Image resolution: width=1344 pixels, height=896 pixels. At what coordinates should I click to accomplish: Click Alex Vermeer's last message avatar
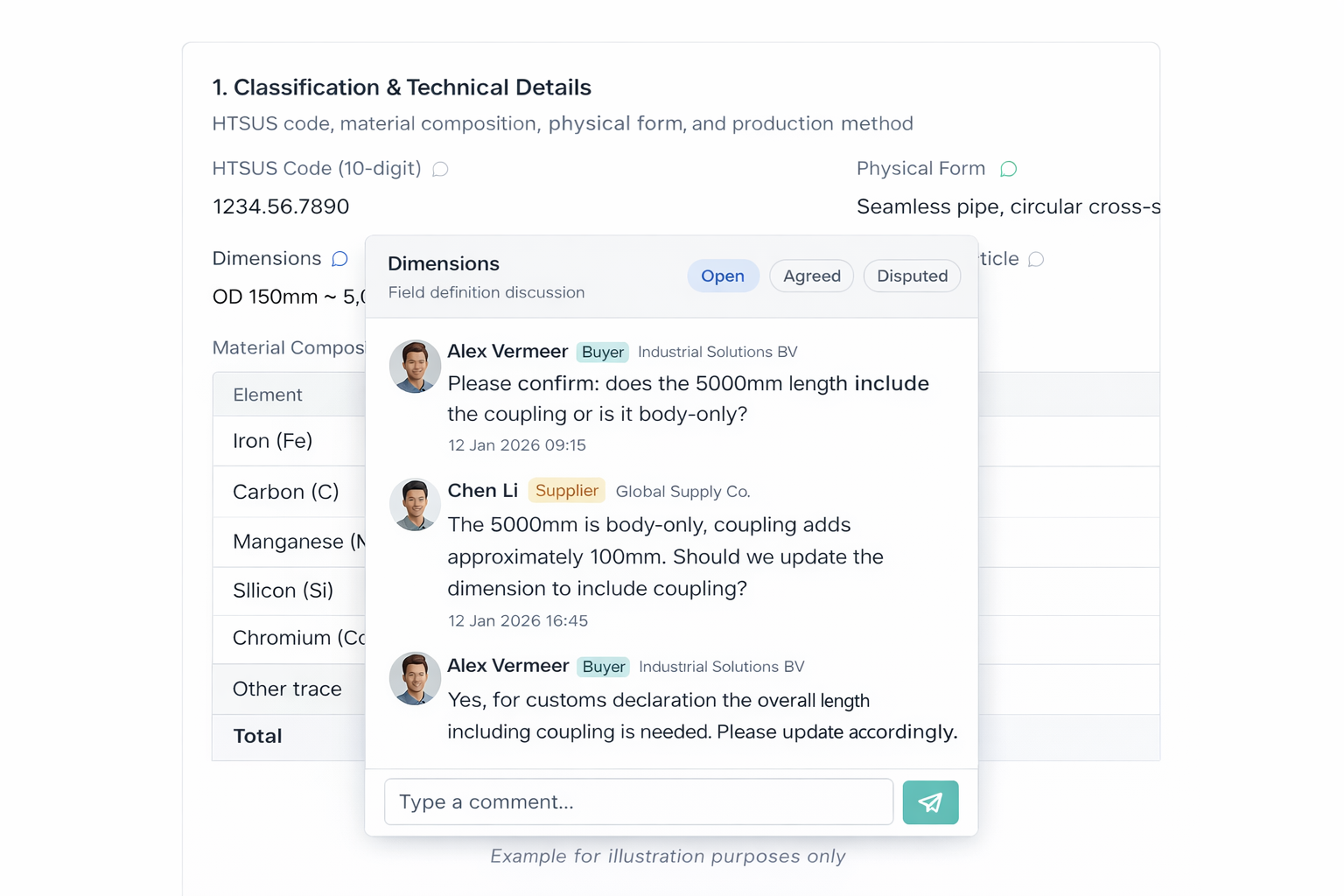coord(415,678)
